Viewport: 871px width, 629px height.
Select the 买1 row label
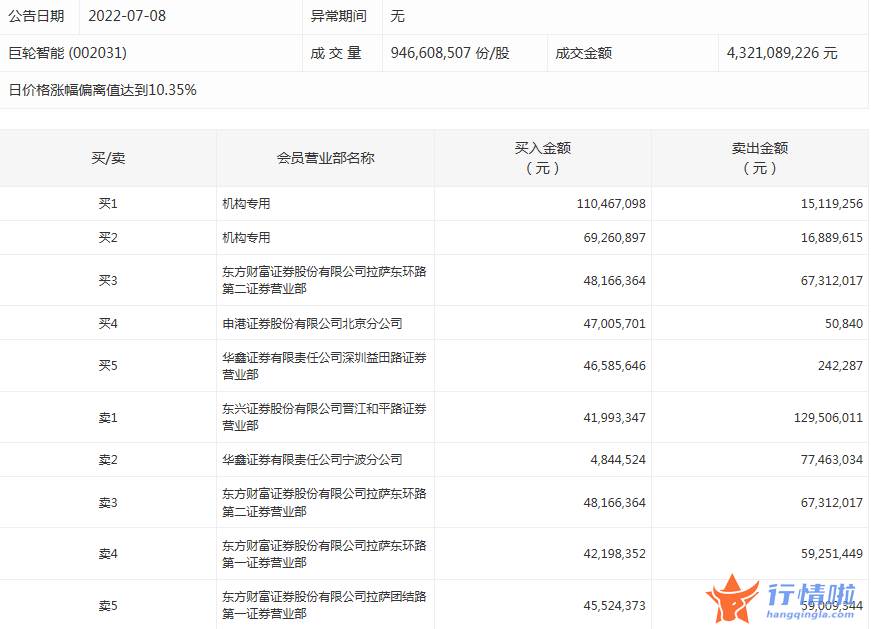click(x=108, y=204)
